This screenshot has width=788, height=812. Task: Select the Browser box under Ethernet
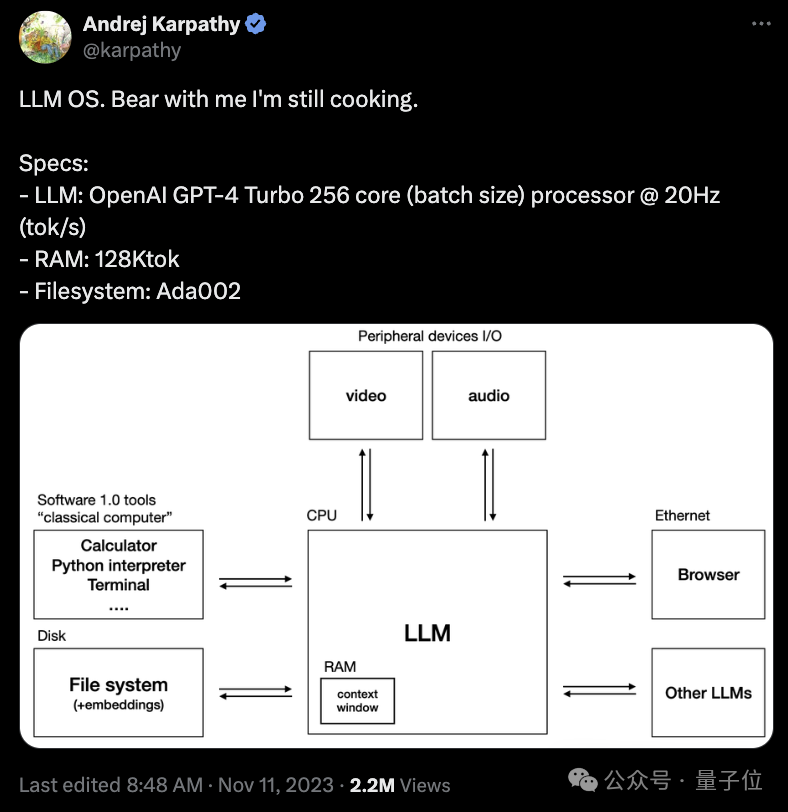tap(708, 575)
